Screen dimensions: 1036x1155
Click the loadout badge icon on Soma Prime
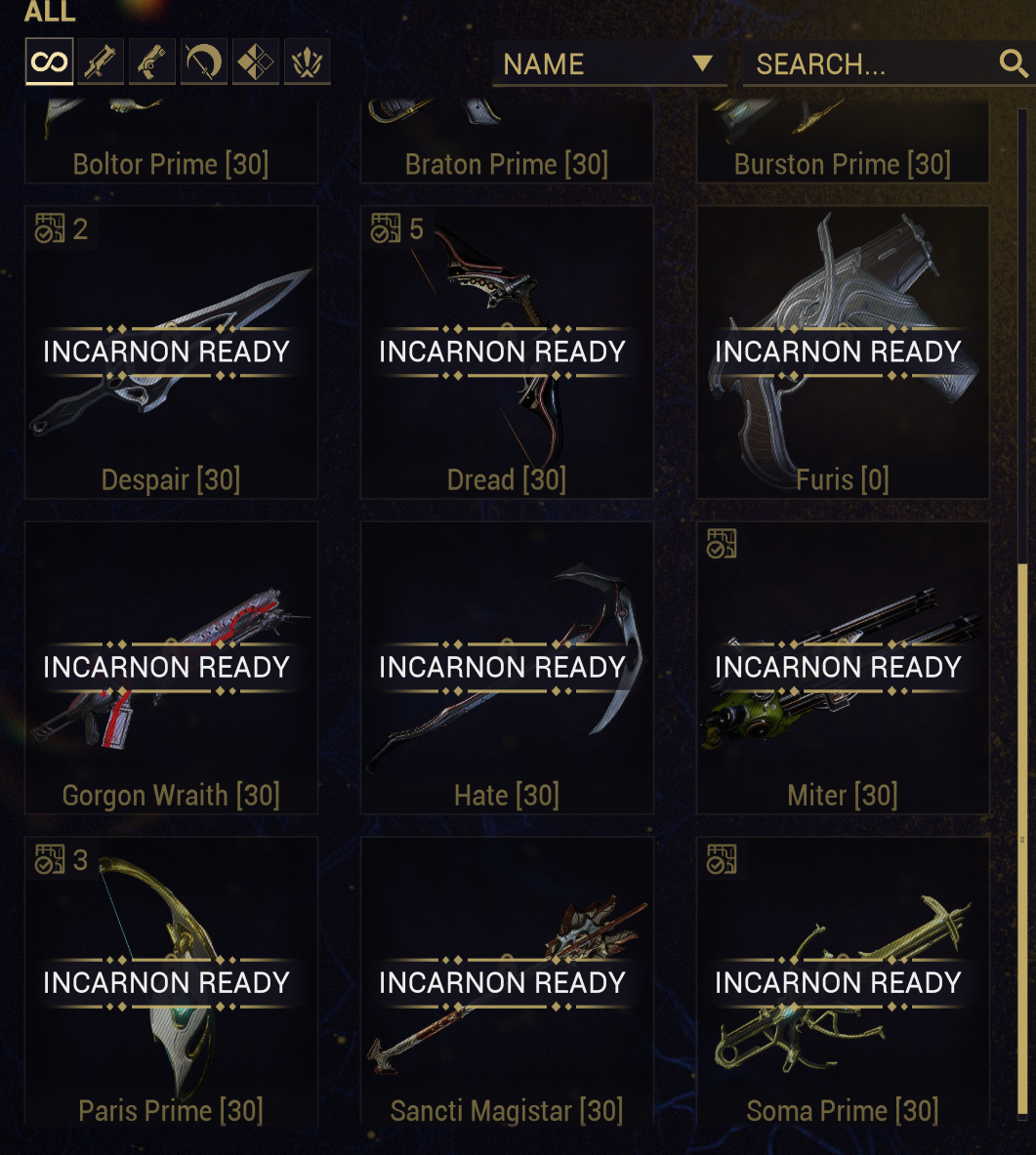pyautogui.click(x=723, y=859)
